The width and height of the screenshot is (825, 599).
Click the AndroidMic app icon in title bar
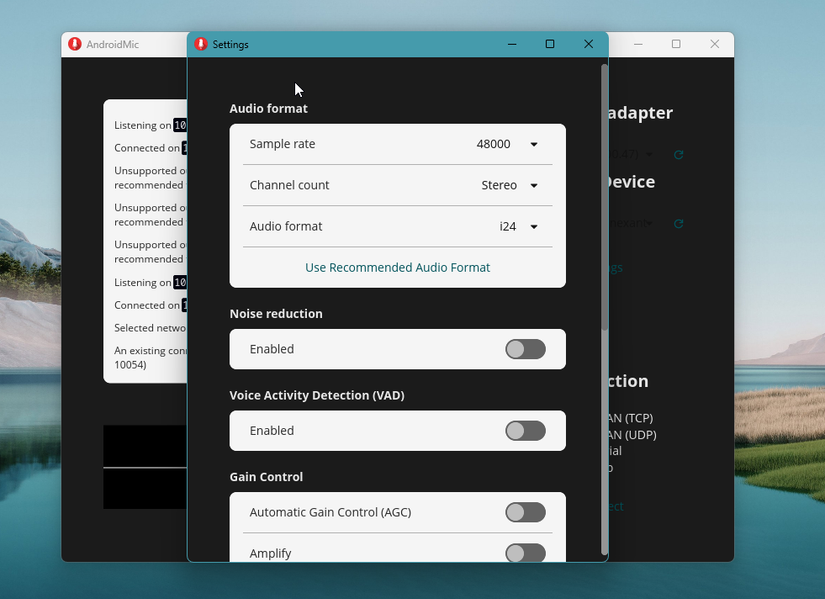(x=75, y=44)
